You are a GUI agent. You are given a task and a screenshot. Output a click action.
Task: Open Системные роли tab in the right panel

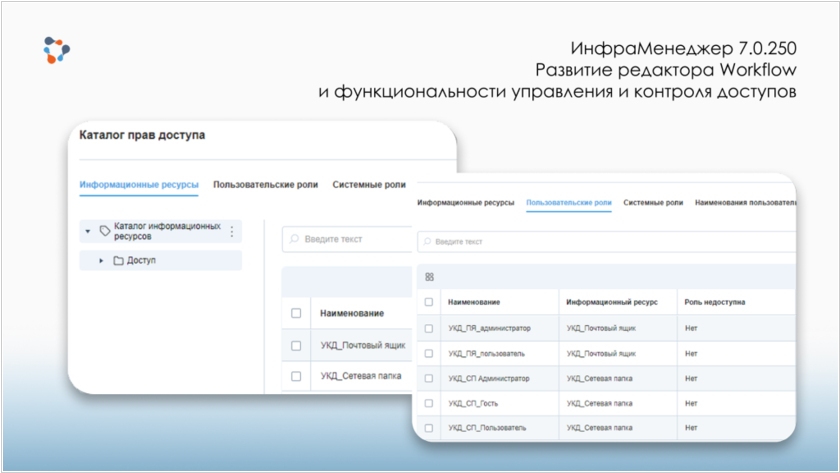click(653, 202)
